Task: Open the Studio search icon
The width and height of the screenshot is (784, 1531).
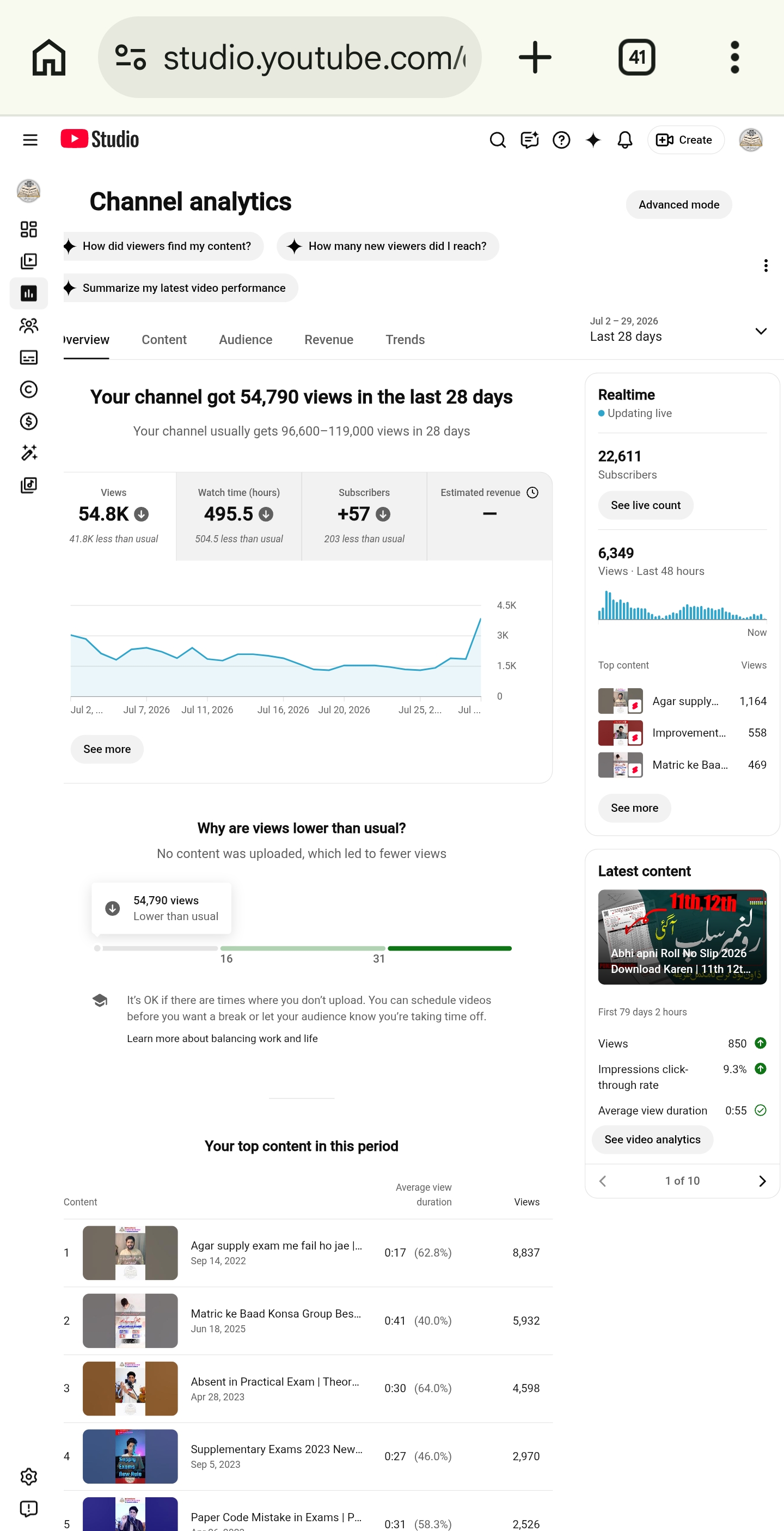Action: tap(498, 140)
